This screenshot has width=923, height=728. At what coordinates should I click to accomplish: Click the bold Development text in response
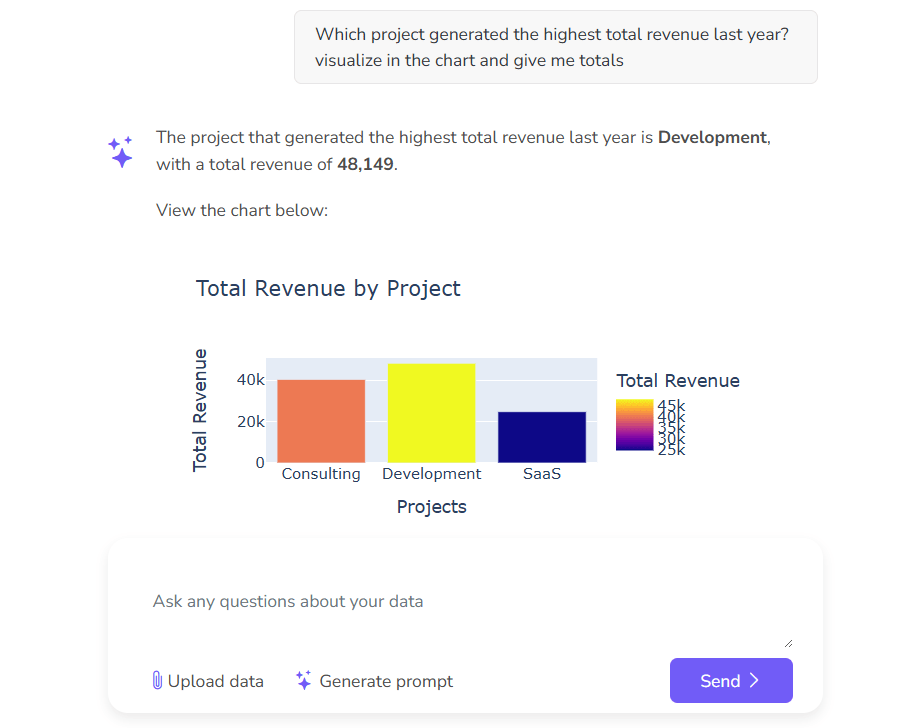point(712,137)
